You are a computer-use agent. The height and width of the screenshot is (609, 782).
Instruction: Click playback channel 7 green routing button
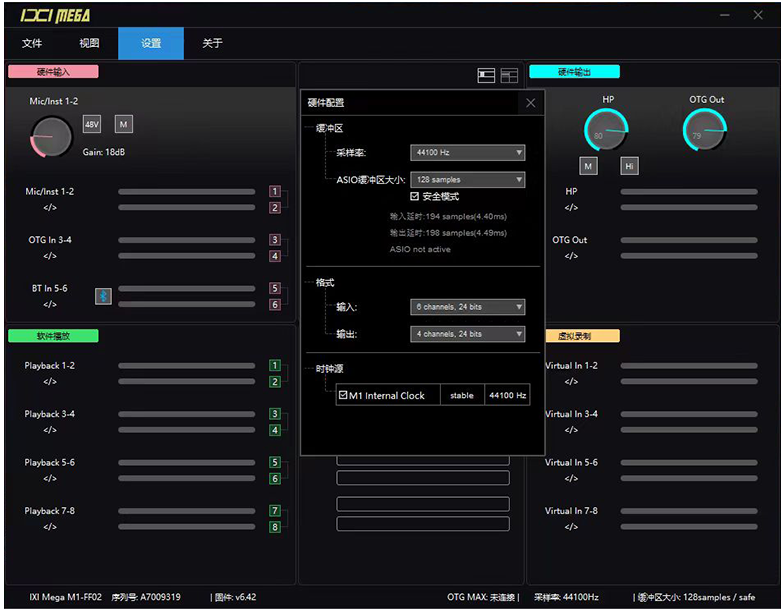click(x=275, y=510)
